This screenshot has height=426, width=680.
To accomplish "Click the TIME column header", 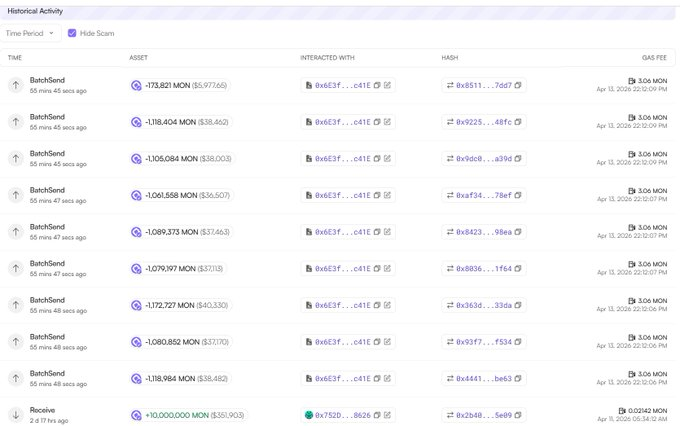I will click(x=15, y=58).
